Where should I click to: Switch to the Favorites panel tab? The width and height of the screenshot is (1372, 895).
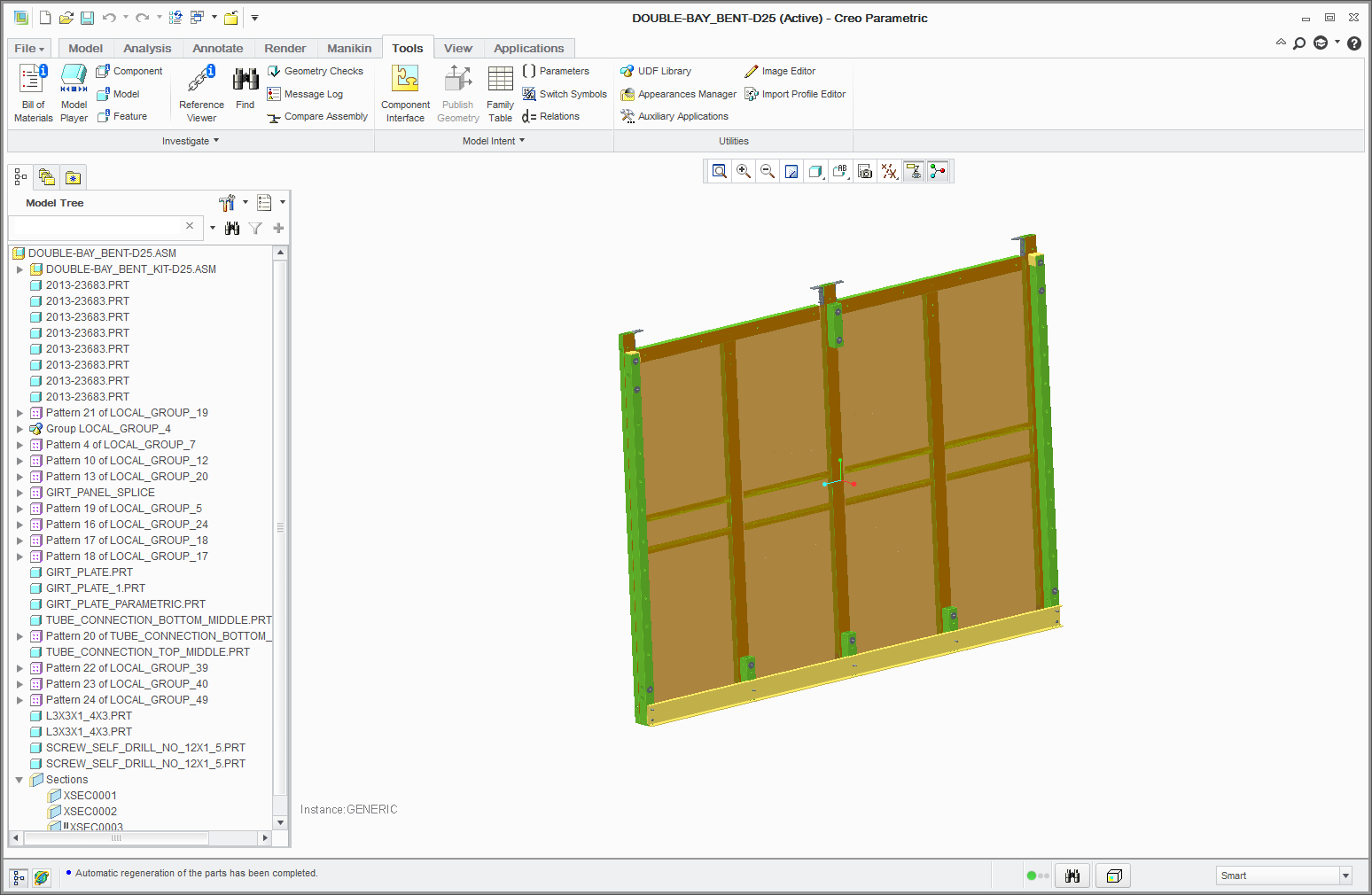click(73, 177)
